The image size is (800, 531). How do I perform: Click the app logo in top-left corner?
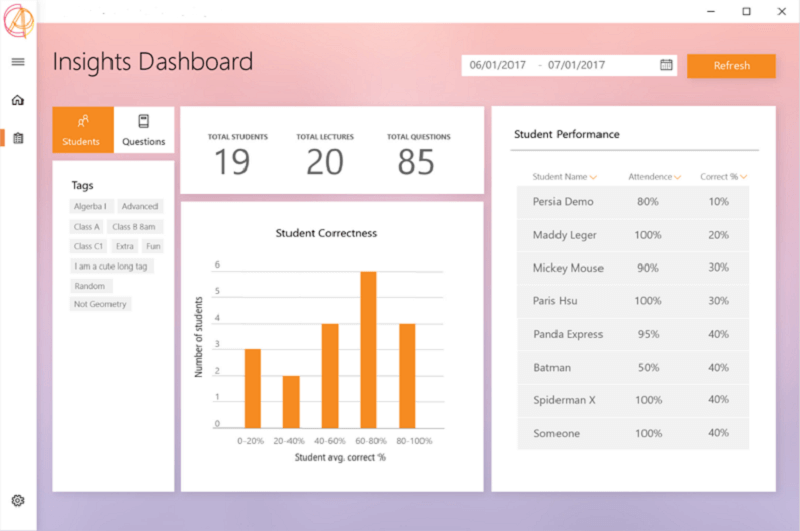pyautogui.click(x=18, y=17)
